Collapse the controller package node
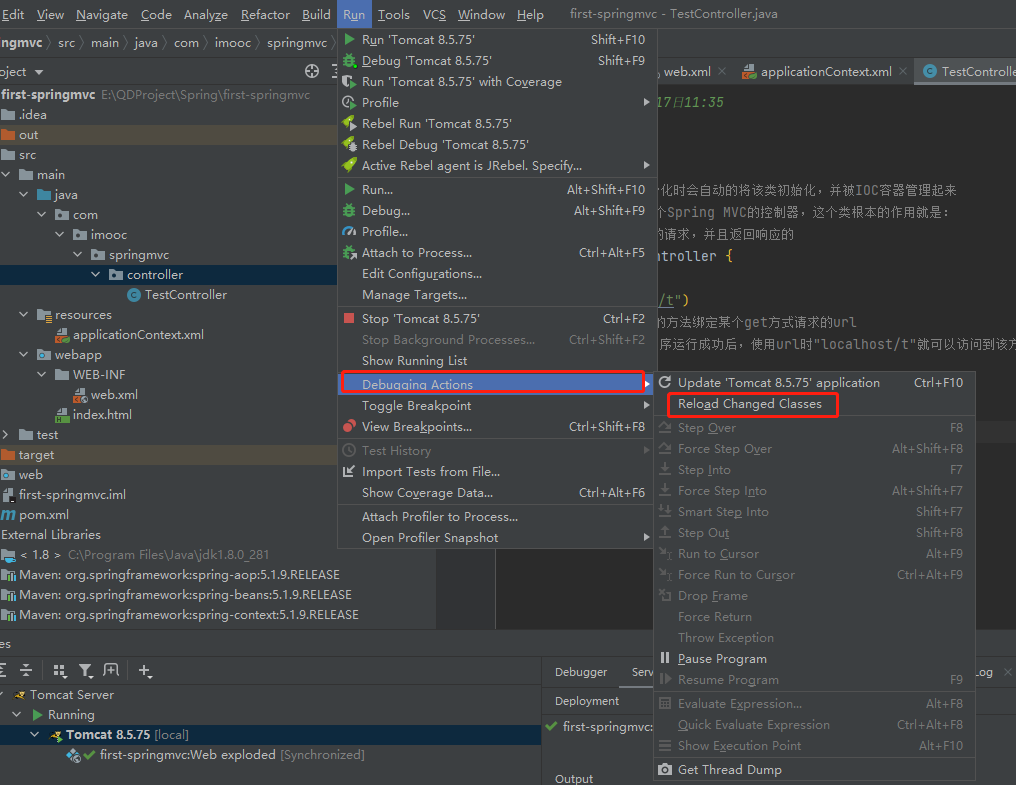 (96, 275)
